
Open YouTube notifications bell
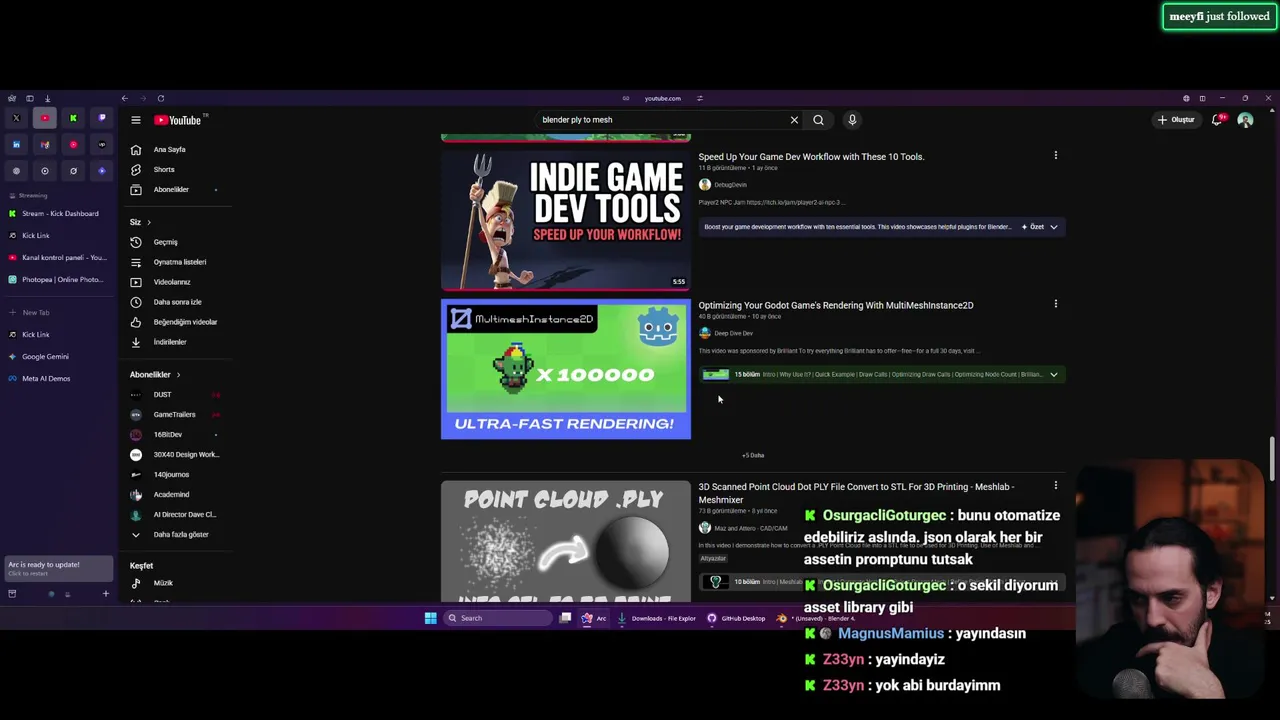click(1217, 120)
